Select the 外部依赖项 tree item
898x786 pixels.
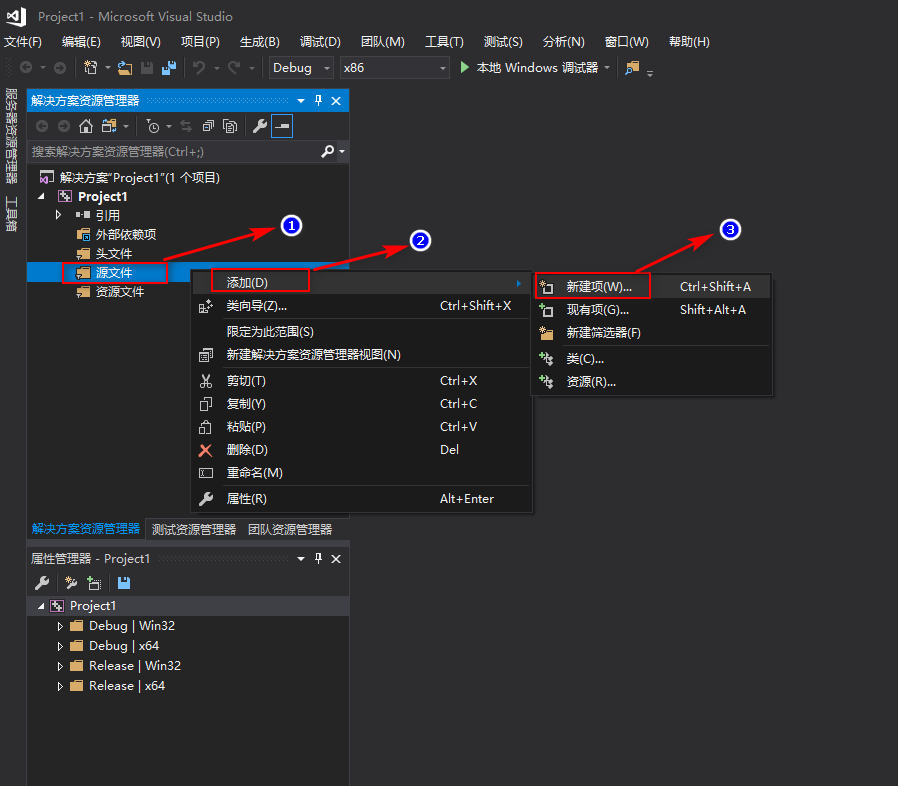coord(117,234)
